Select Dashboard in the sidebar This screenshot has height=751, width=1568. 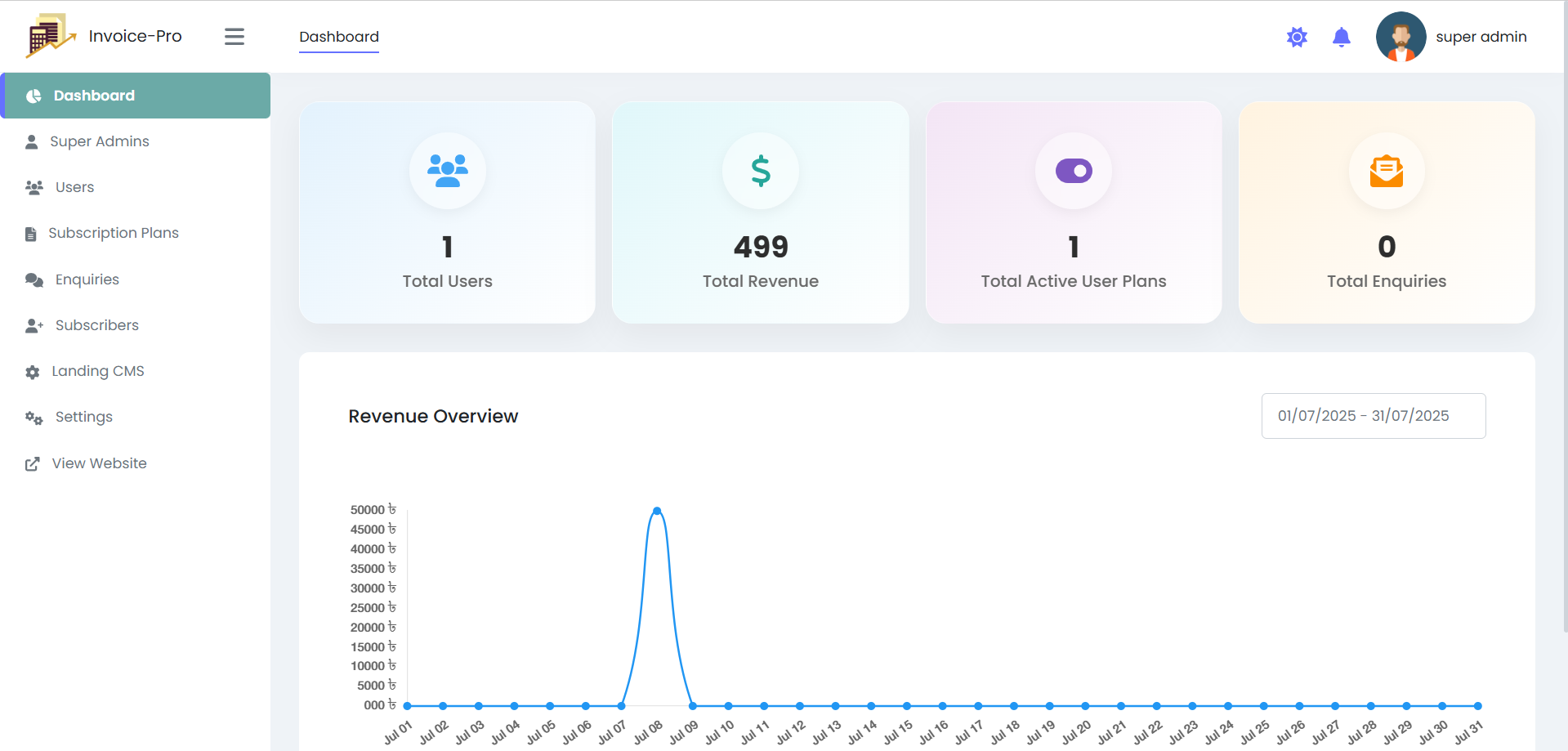94,96
